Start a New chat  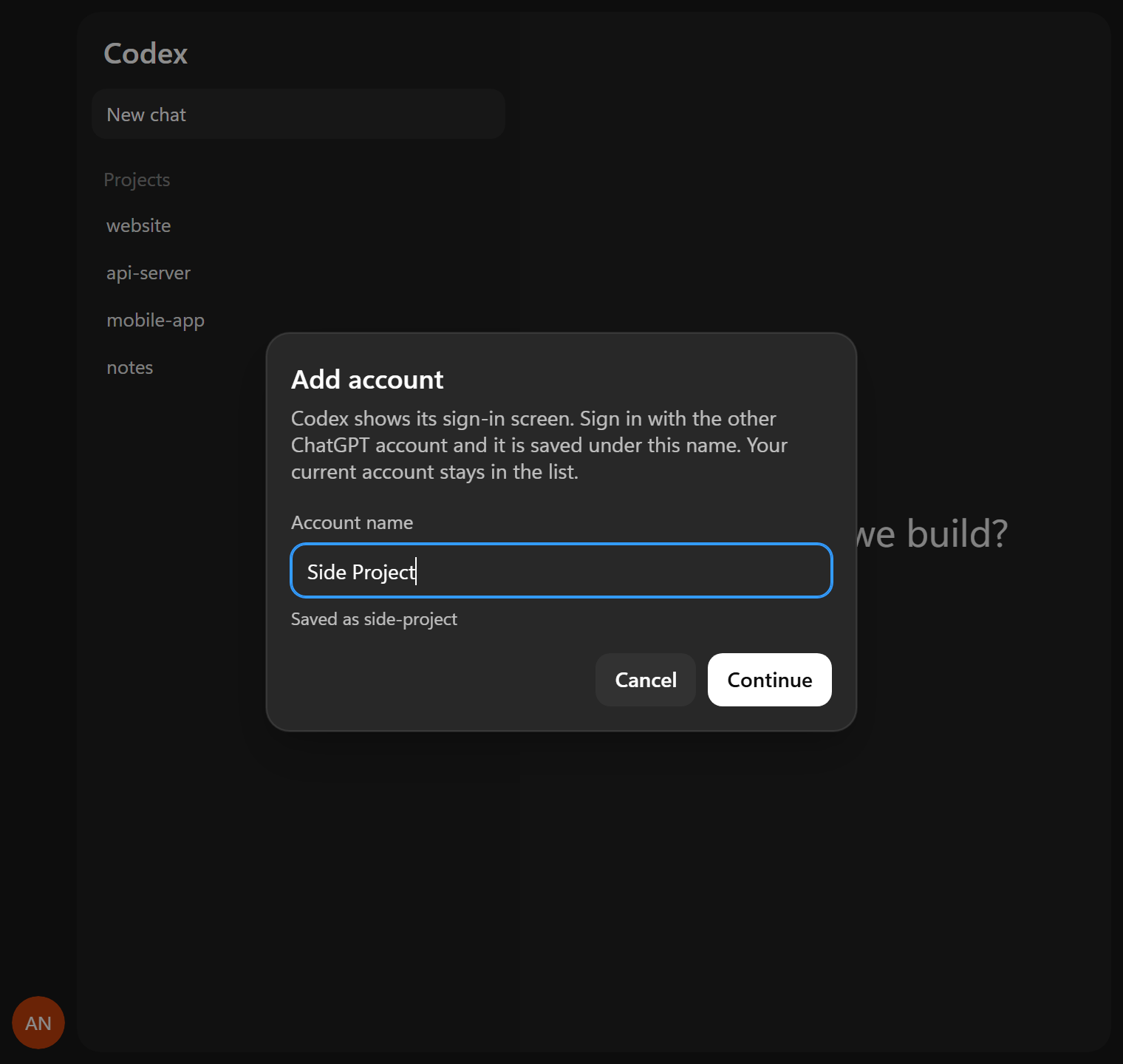pyautogui.click(x=298, y=114)
